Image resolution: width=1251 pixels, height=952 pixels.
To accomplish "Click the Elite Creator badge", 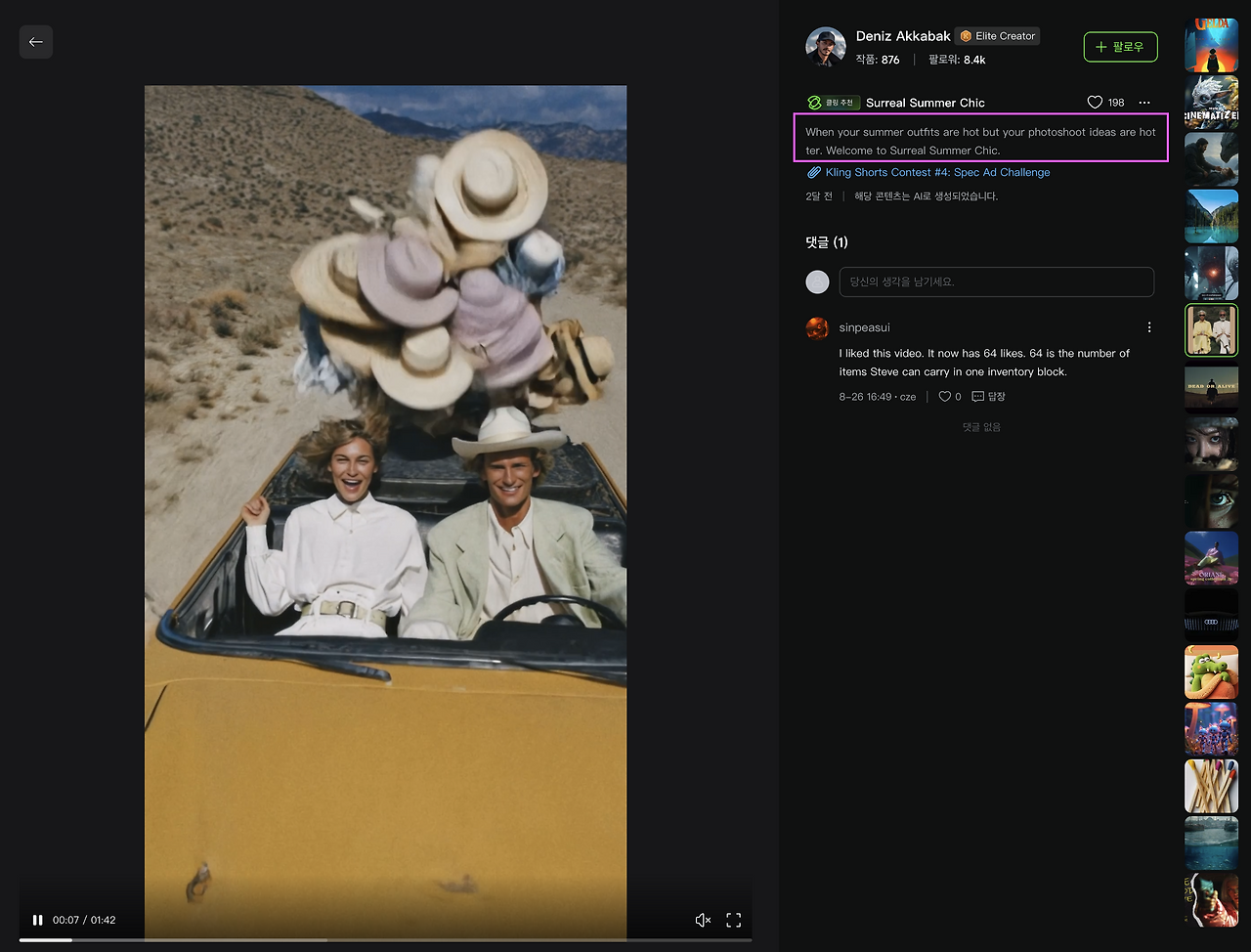I will pyautogui.click(x=998, y=36).
